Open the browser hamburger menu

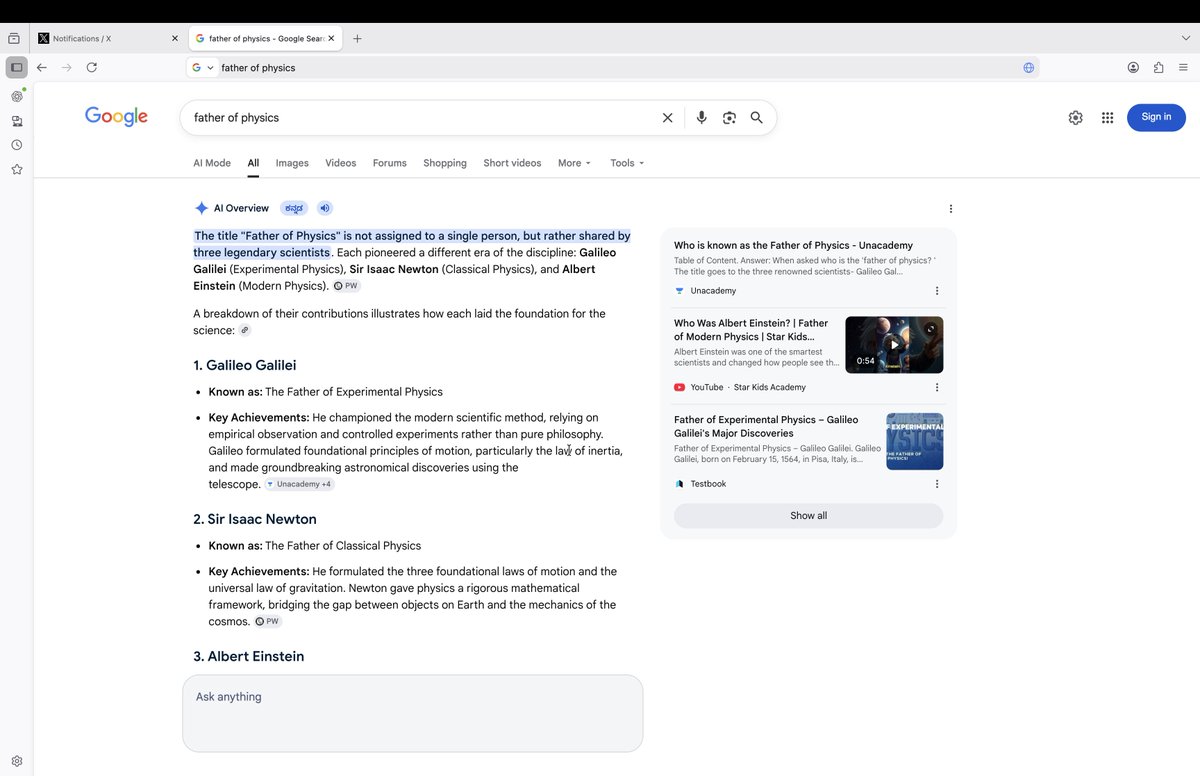point(1184,67)
